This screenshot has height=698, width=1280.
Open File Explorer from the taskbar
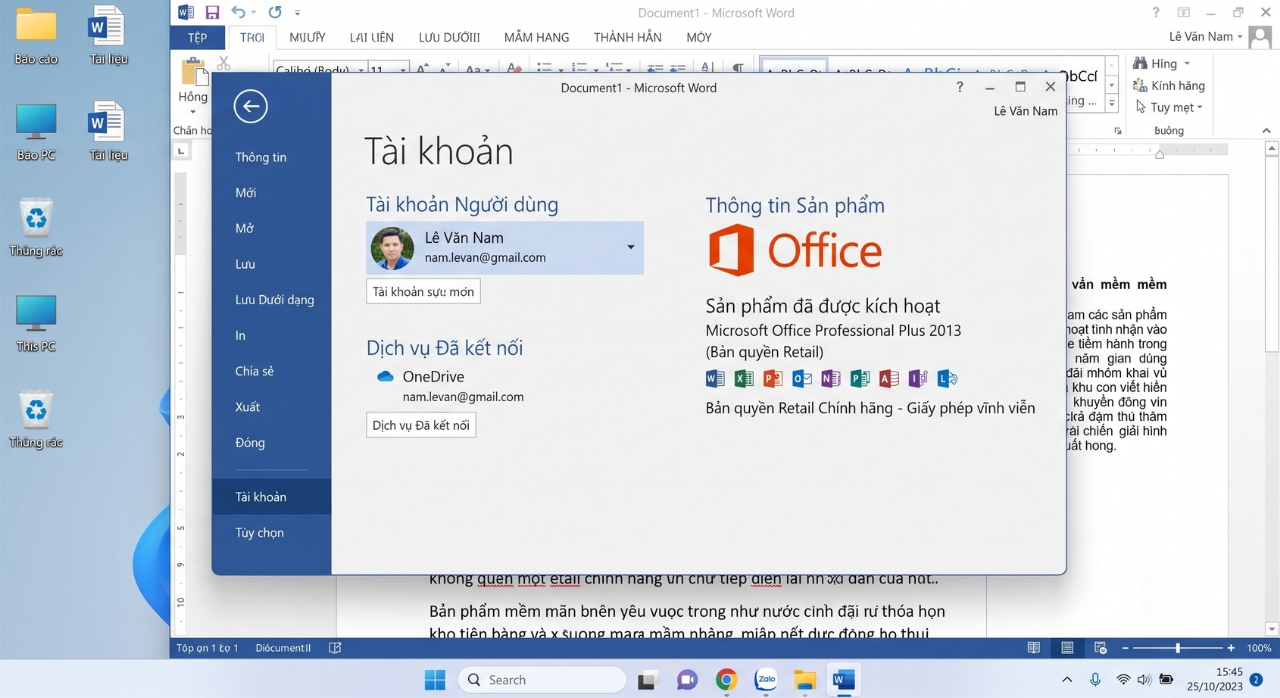[805, 680]
